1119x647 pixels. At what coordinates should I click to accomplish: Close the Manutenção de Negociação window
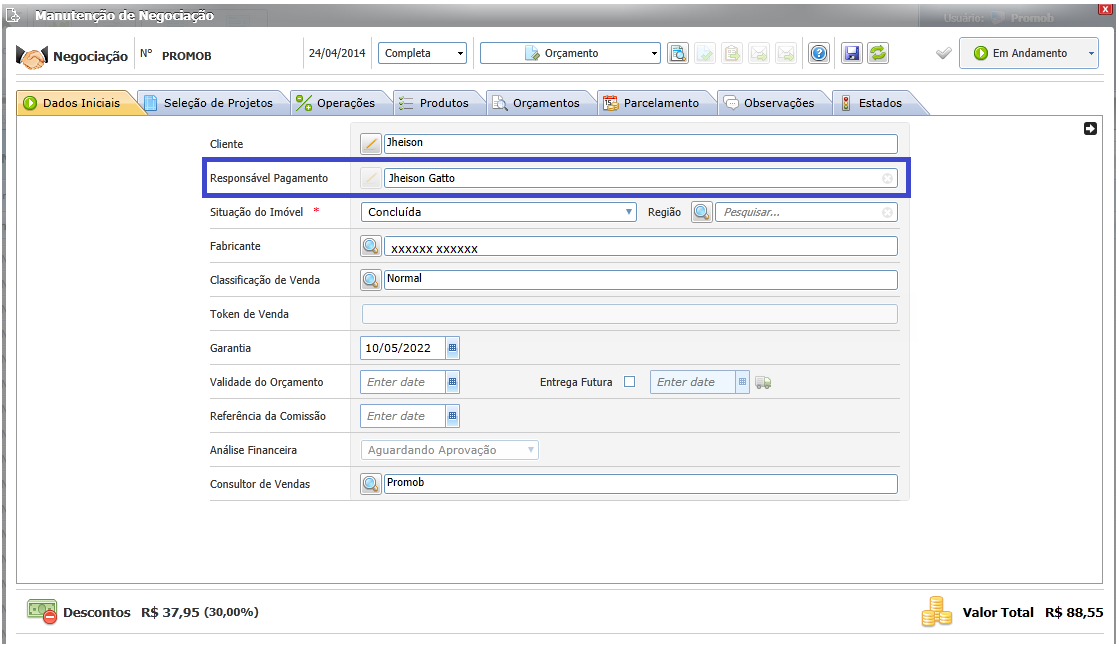click(1105, 9)
